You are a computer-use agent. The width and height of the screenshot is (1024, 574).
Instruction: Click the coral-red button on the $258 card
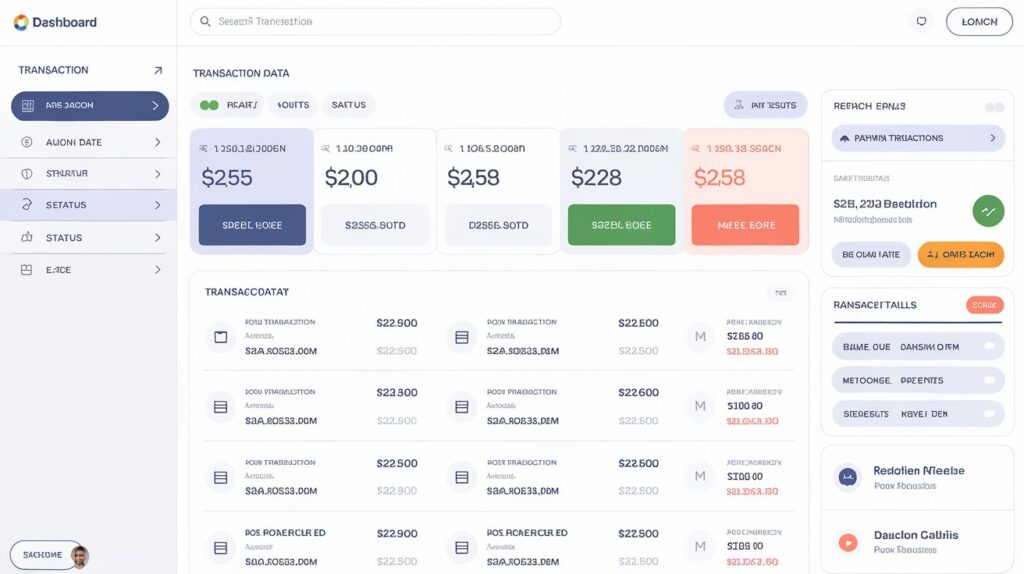coord(745,225)
